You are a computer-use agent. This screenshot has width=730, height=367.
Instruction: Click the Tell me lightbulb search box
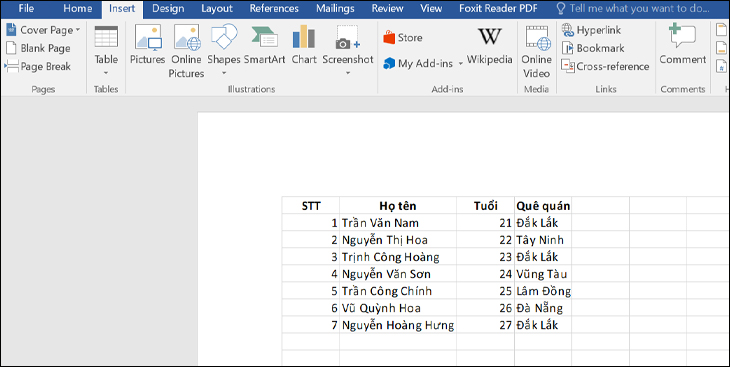633,8
